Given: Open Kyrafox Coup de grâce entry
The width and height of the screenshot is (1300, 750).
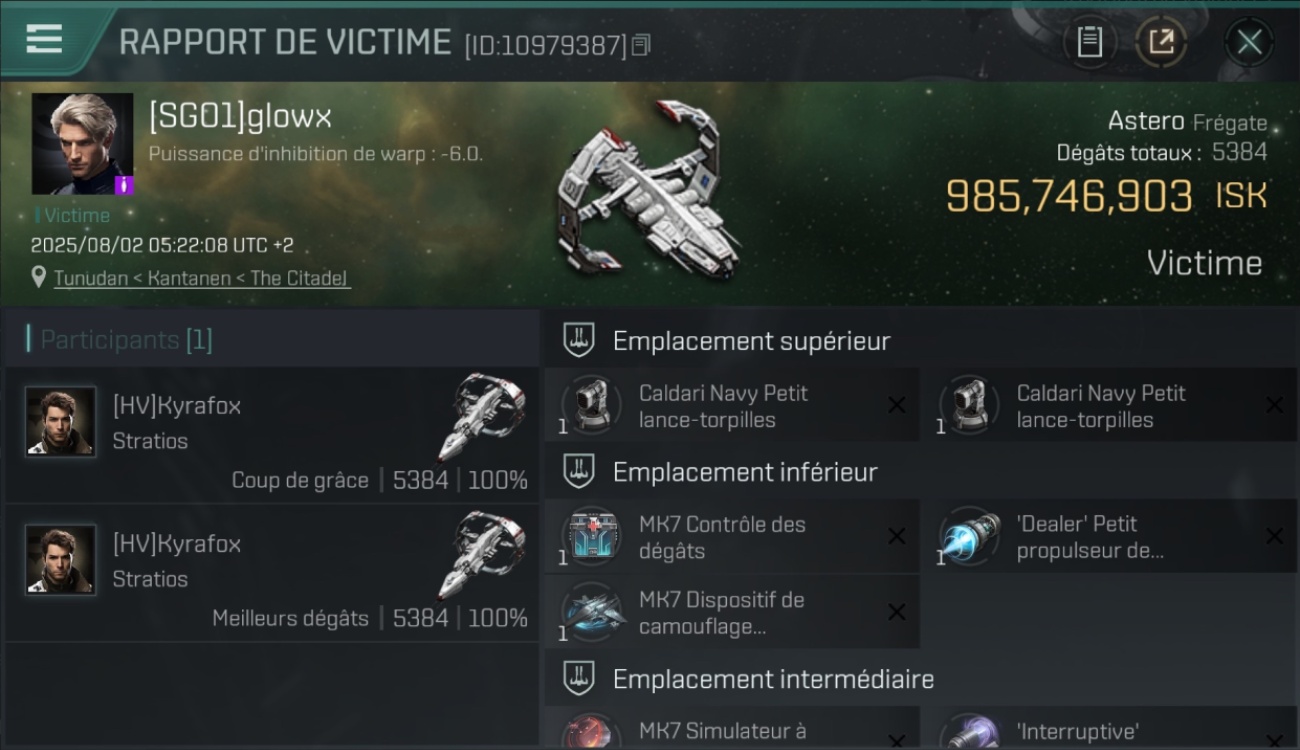Looking at the screenshot, I should [272, 435].
